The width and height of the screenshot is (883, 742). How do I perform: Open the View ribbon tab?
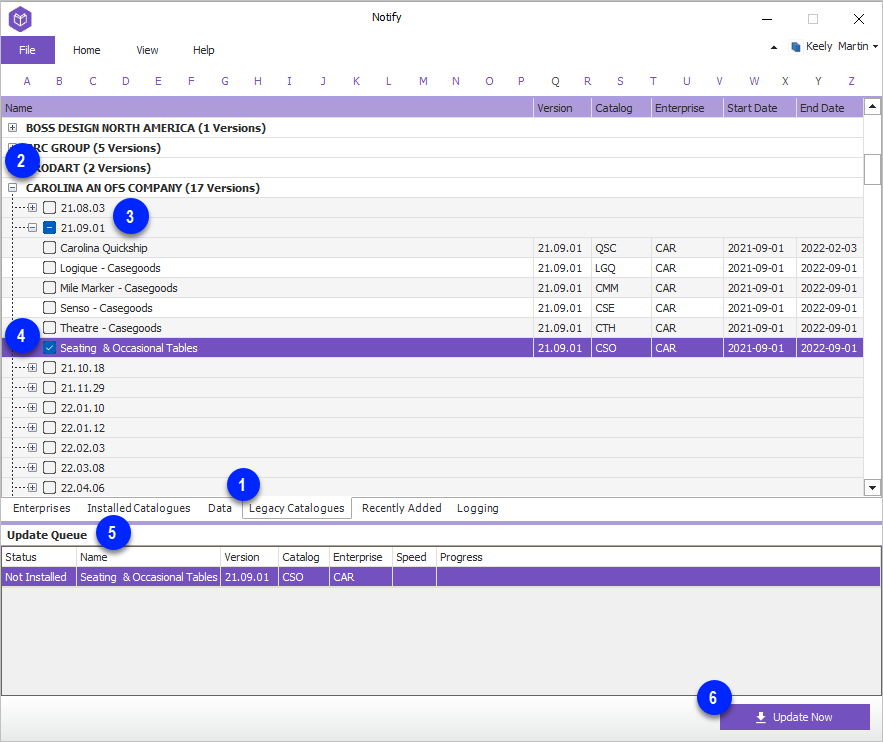(147, 50)
